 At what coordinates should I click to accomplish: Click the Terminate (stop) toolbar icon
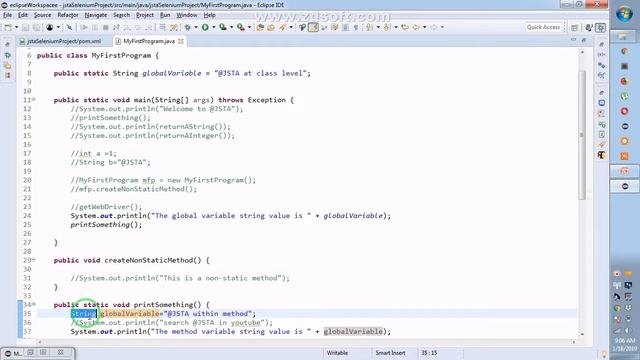(x=105, y=27)
